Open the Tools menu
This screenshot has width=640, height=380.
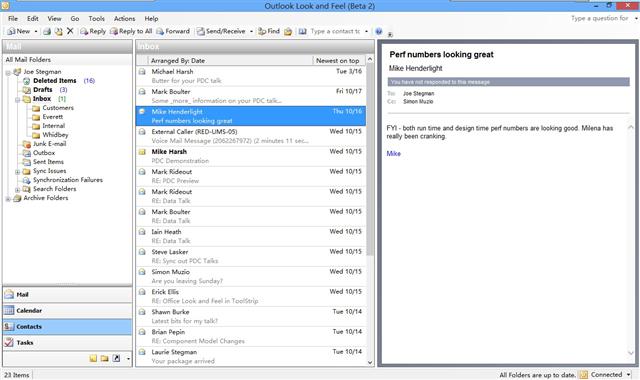(96, 18)
